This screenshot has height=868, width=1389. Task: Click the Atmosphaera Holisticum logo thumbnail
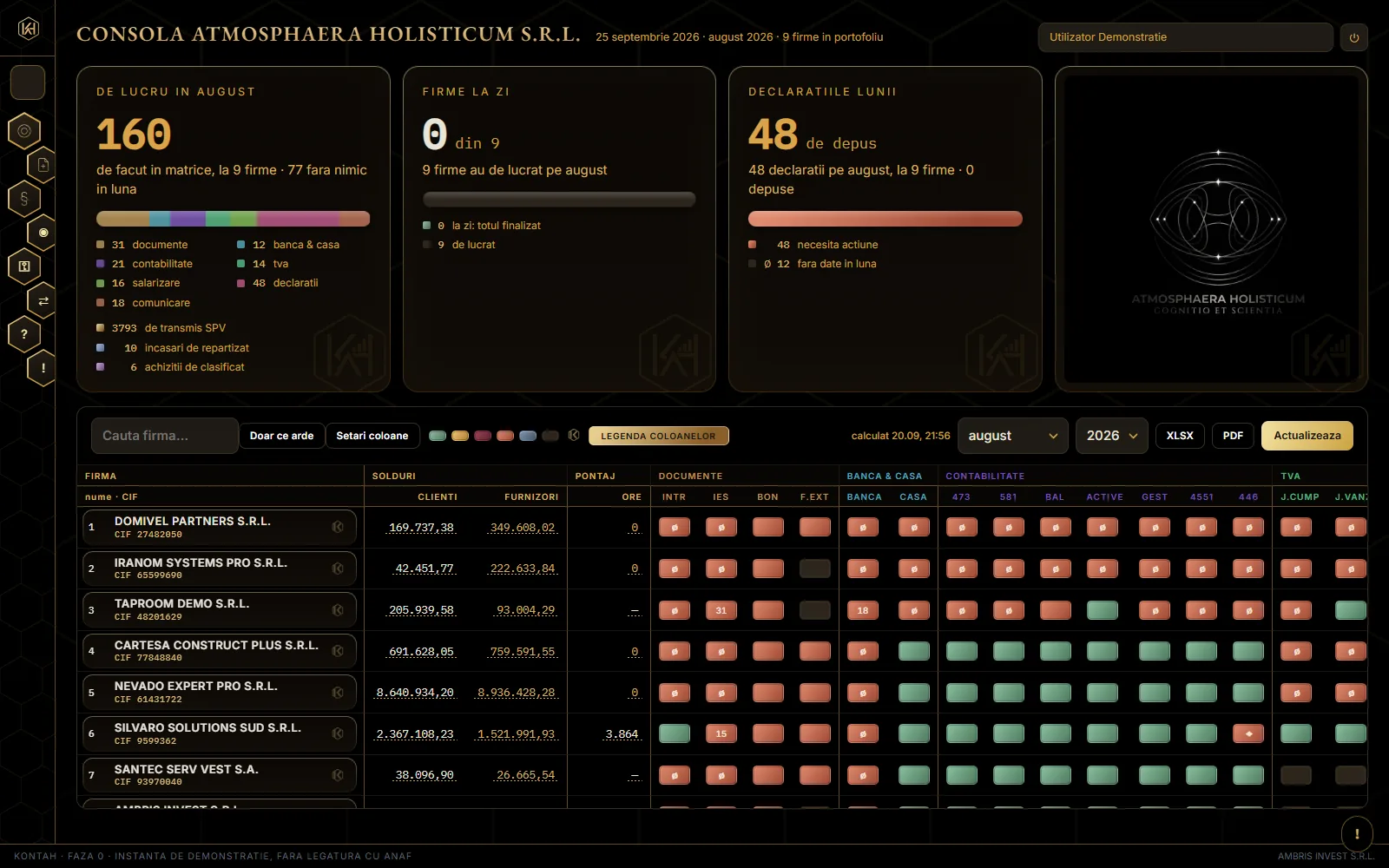tap(1211, 229)
